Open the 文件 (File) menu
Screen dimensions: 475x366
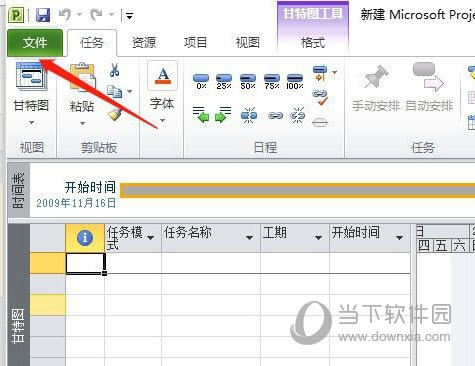(35, 43)
